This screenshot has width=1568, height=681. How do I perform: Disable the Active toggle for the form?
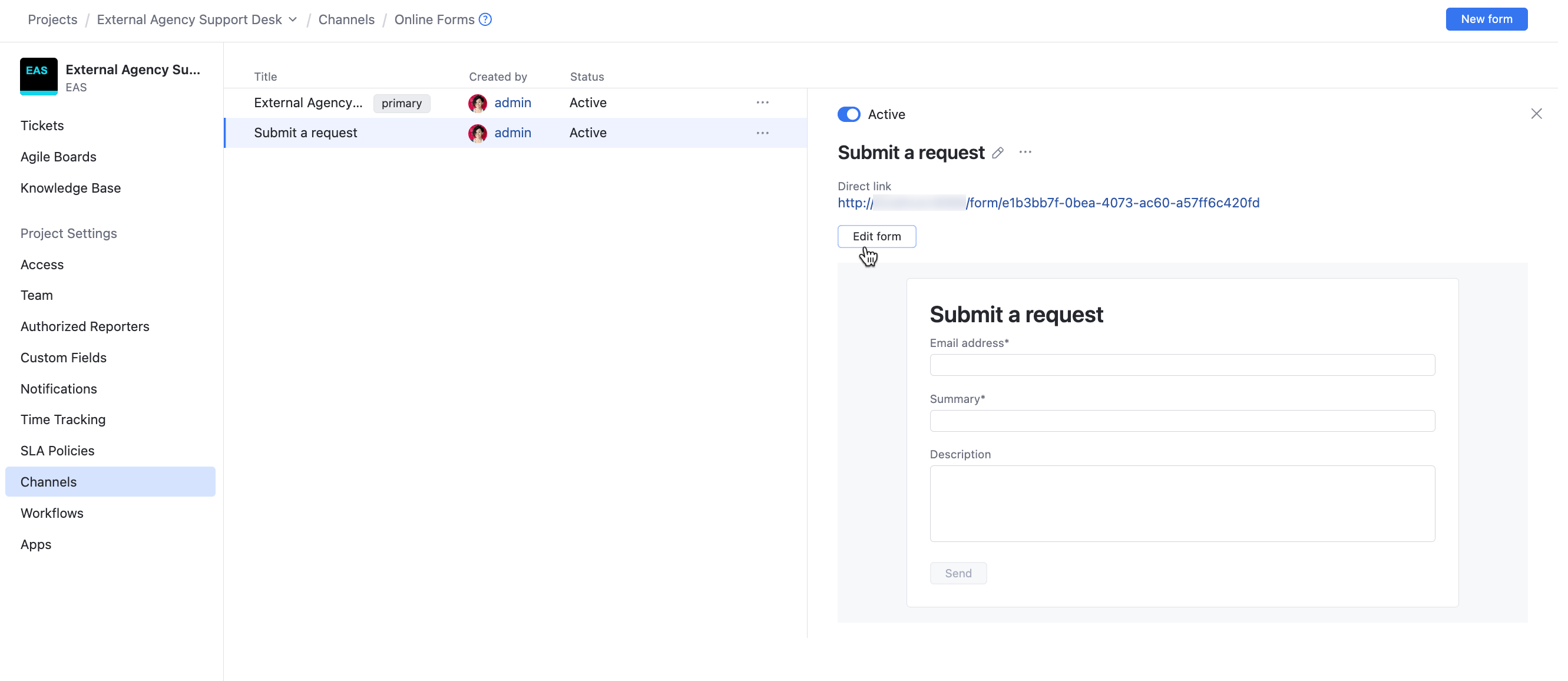[849, 114]
